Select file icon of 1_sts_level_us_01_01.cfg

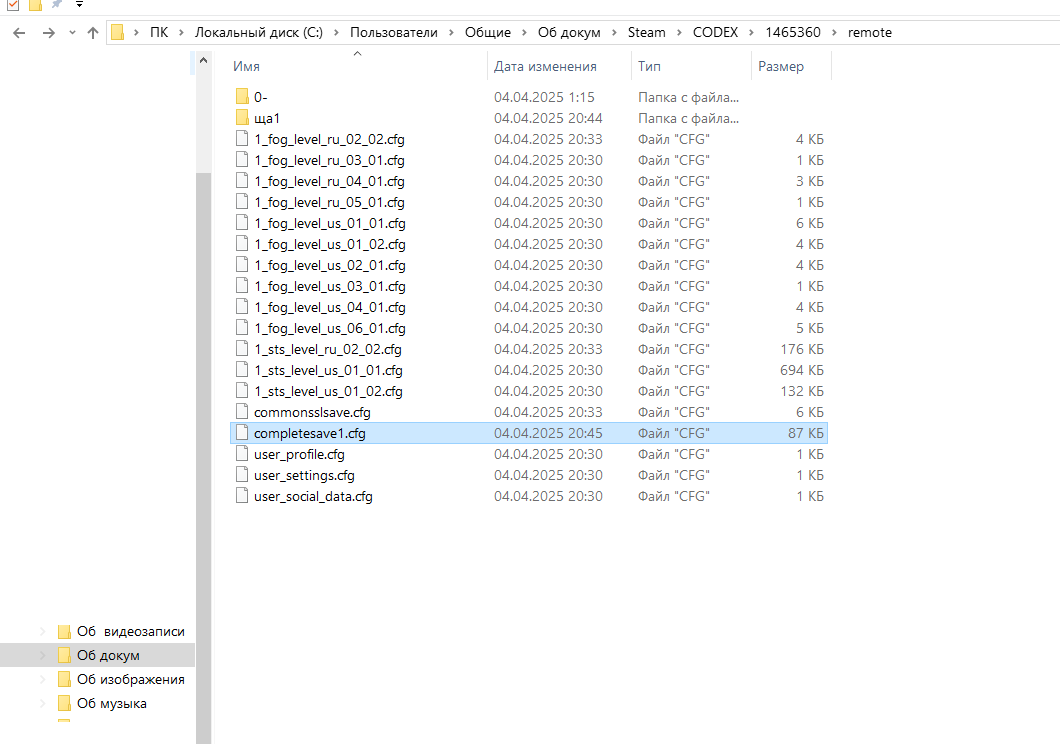click(242, 370)
